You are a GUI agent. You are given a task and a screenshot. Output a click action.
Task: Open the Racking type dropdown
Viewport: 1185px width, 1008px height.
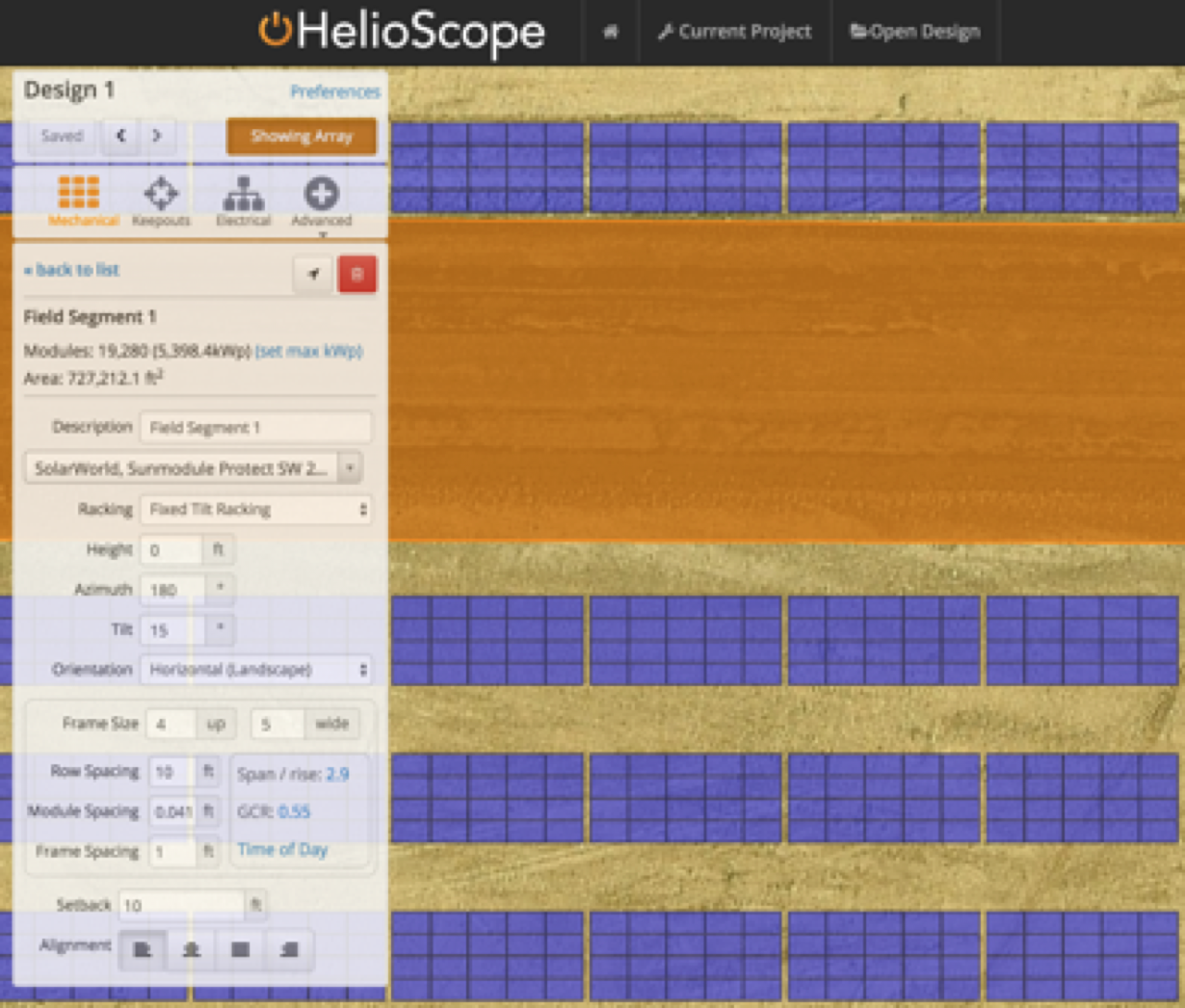[x=256, y=509]
